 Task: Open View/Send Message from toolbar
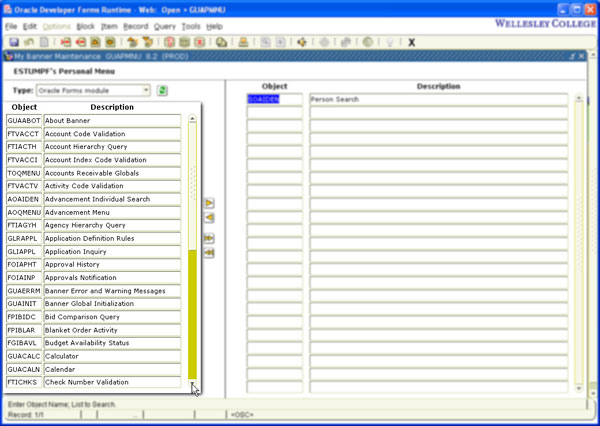click(x=221, y=42)
